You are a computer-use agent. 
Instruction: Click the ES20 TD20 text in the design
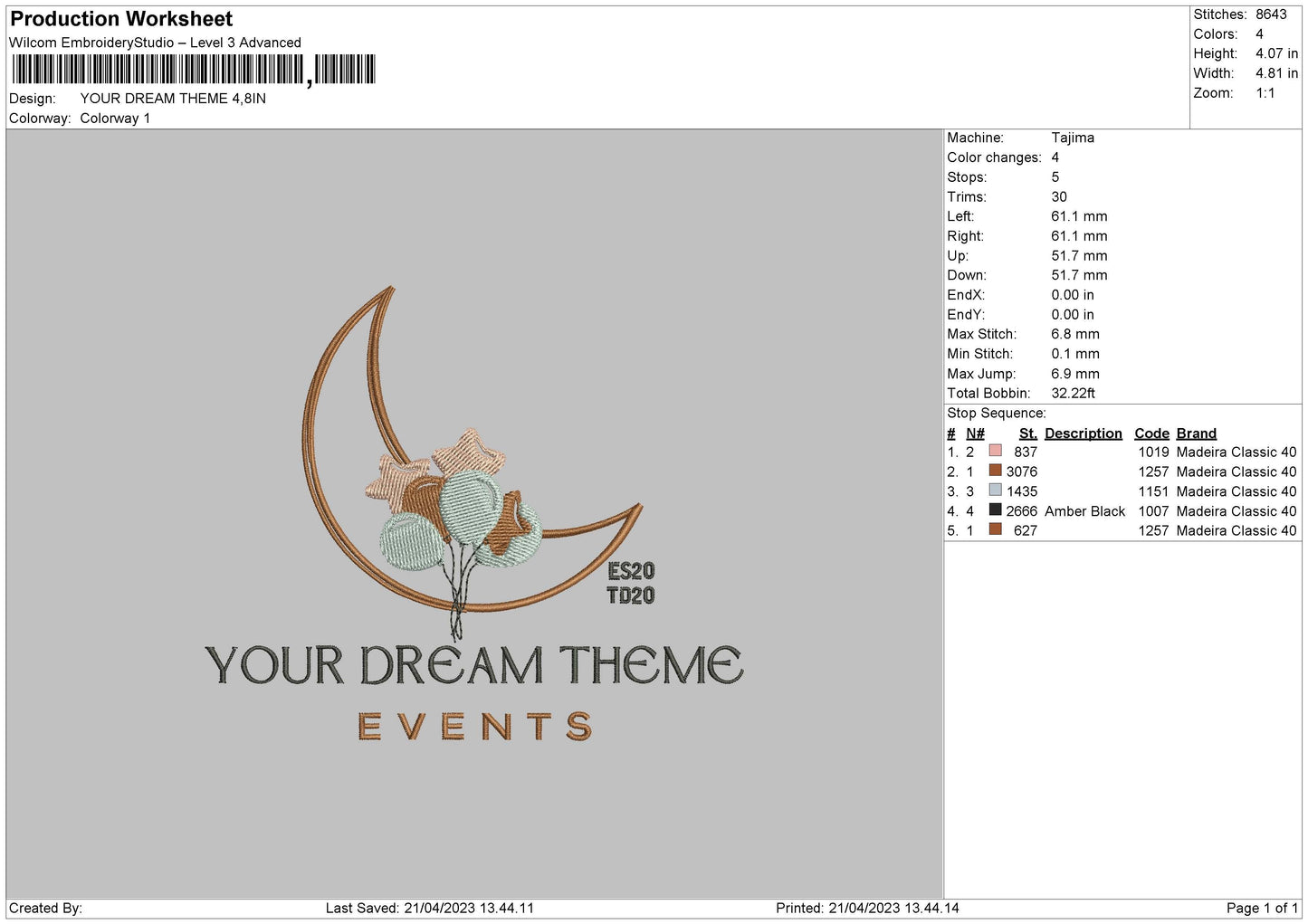pyautogui.click(x=631, y=583)
